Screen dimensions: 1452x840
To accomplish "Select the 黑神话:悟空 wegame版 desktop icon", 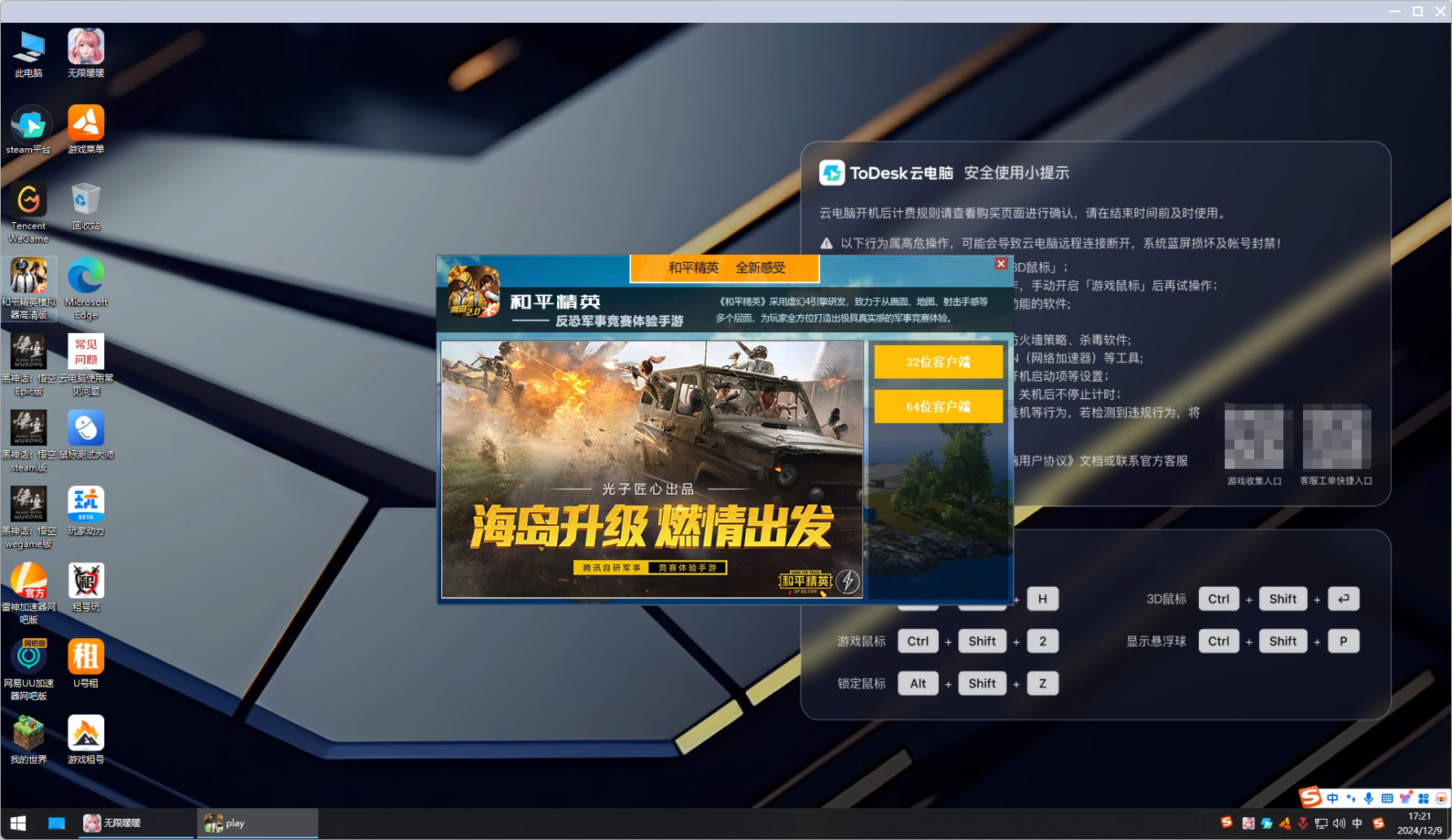I will (x=29, y=518).
